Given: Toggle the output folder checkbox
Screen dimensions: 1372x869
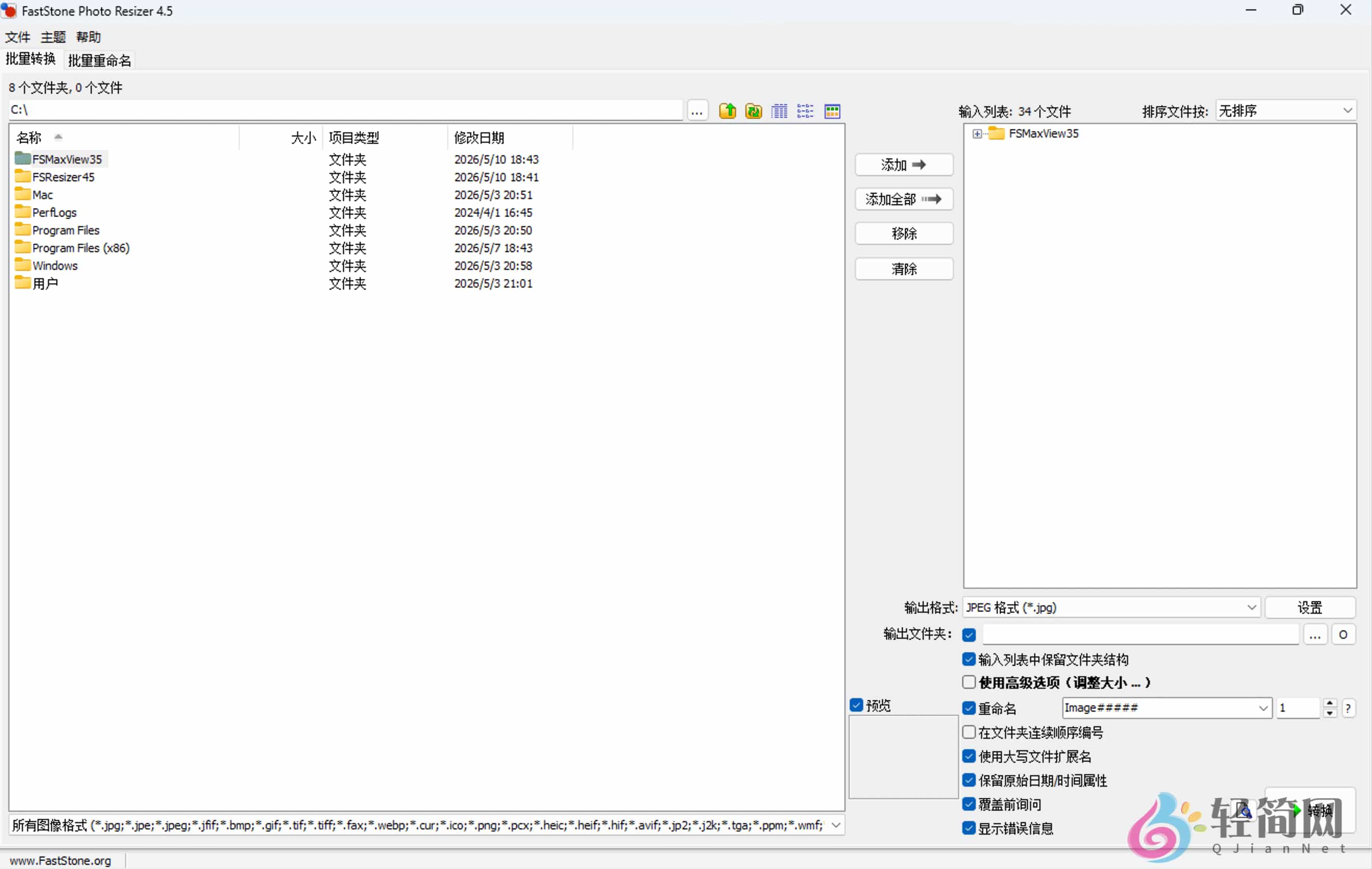Looking at the screenshot, I should click(x=969, y=635).
